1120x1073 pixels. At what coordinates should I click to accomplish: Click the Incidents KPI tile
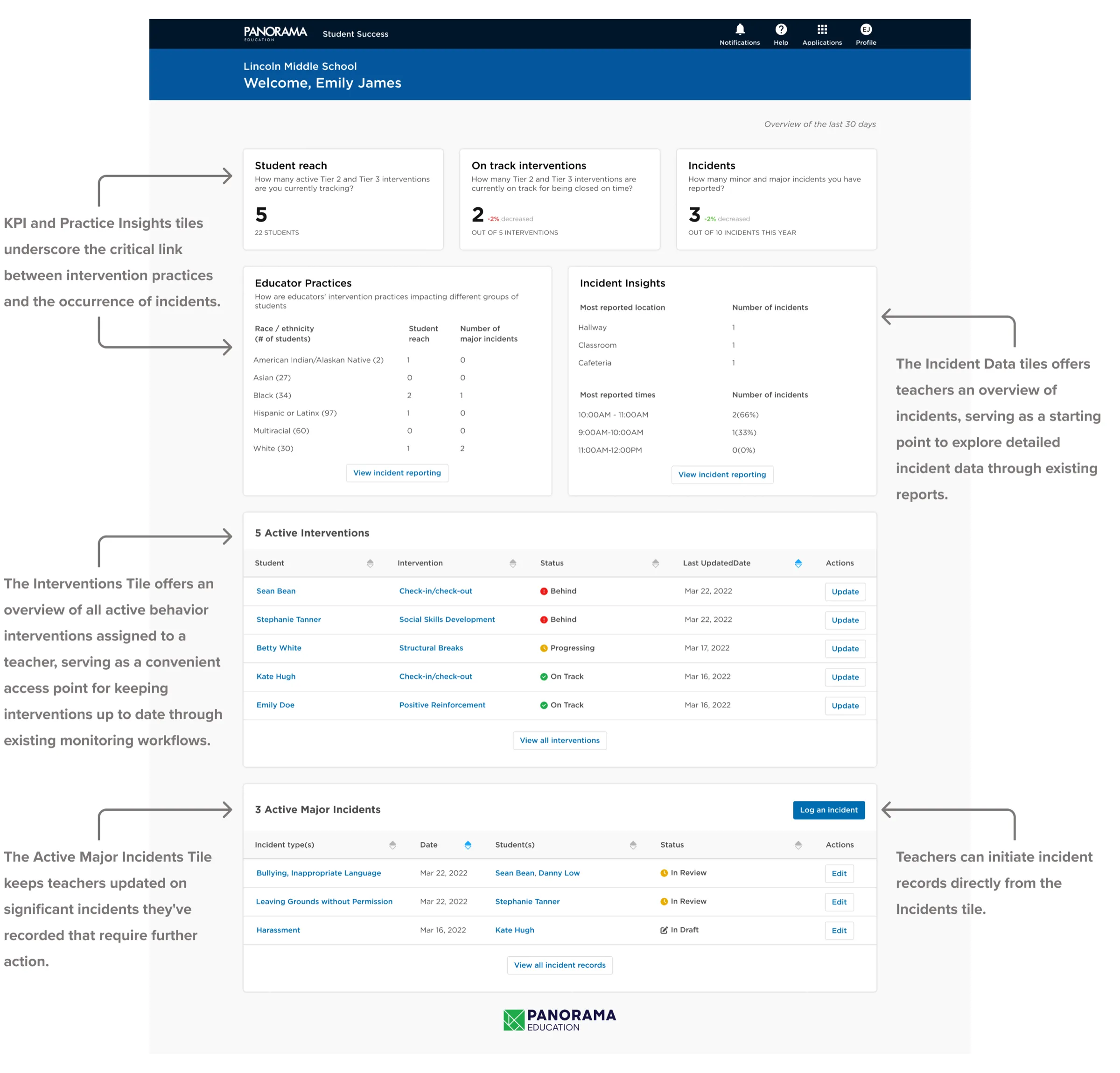click(776, 199)
